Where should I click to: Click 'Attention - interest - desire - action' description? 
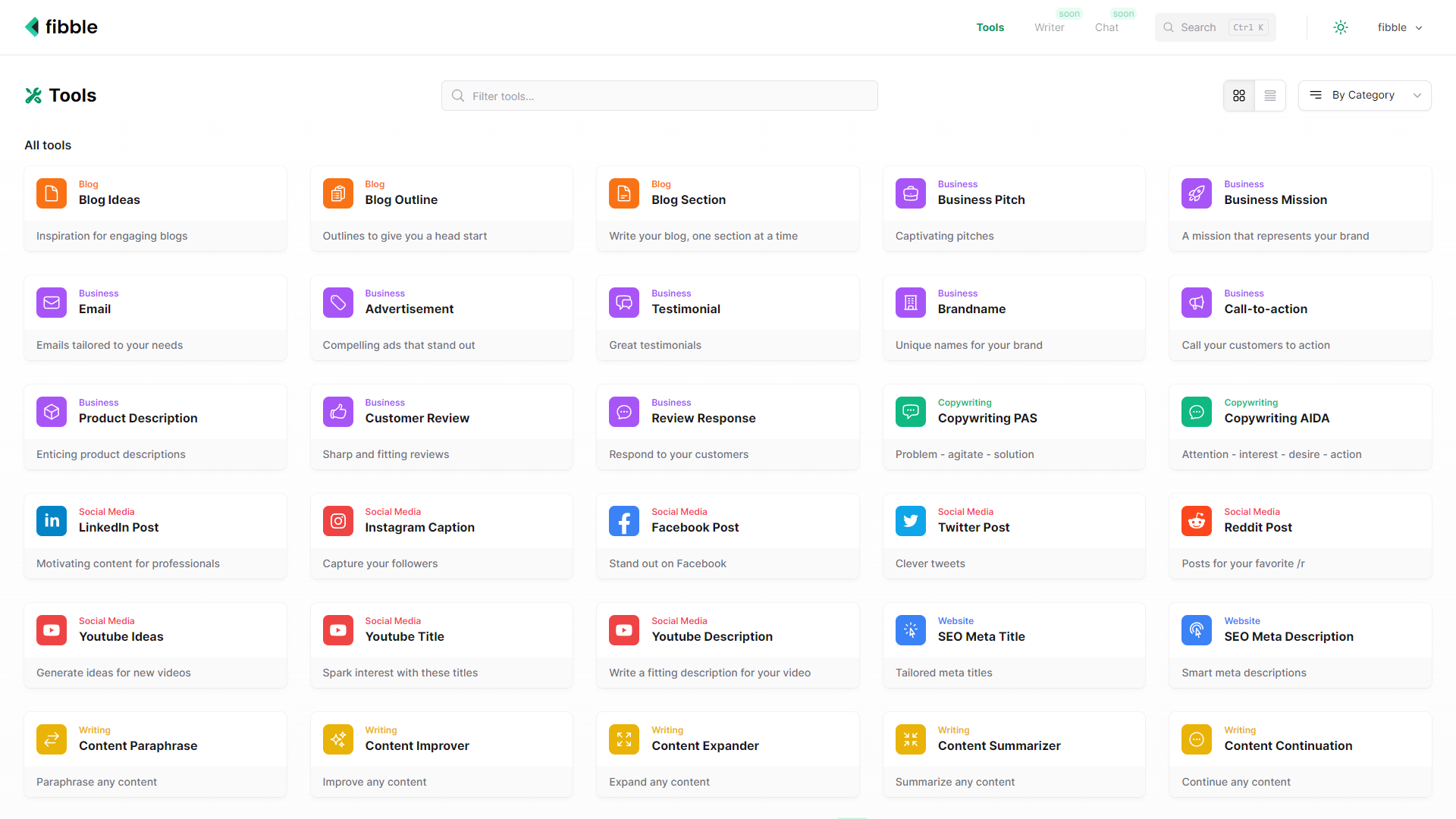[x=1272, y=454]
